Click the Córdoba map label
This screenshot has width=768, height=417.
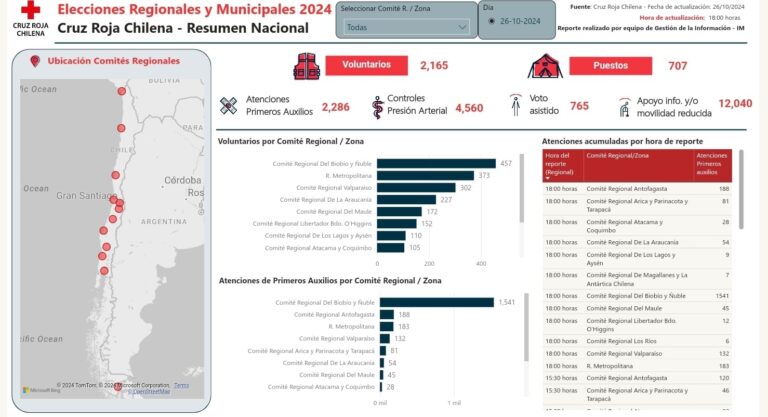(183, 180)
